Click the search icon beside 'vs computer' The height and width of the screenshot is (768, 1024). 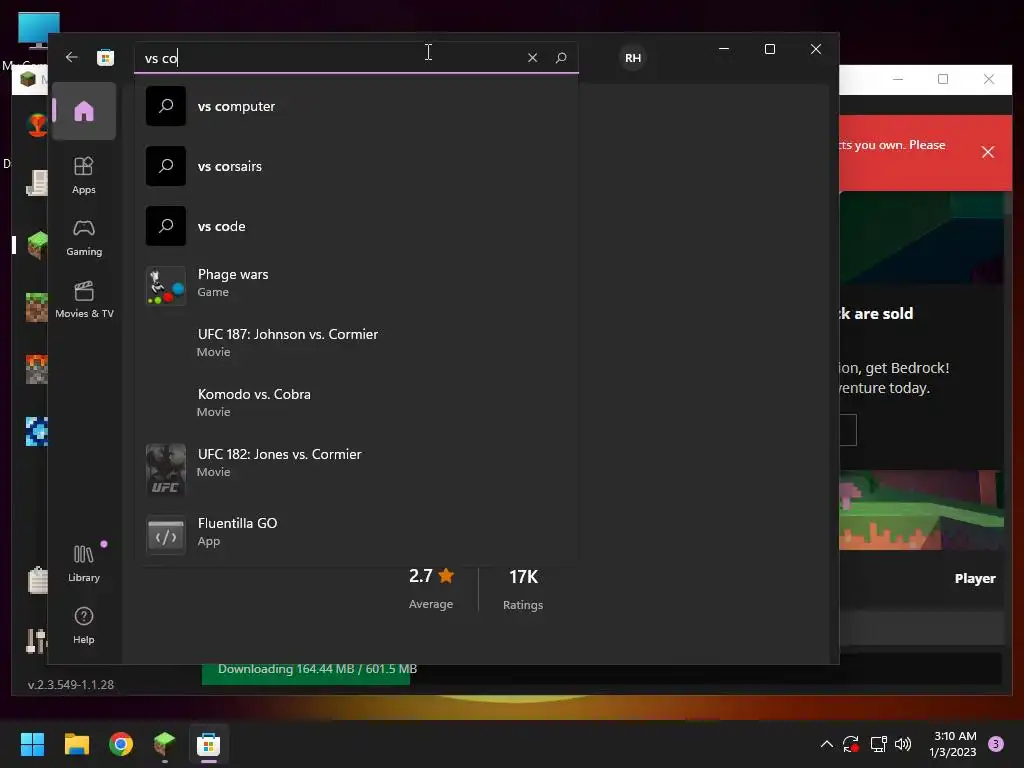click(x=165, y=106)
